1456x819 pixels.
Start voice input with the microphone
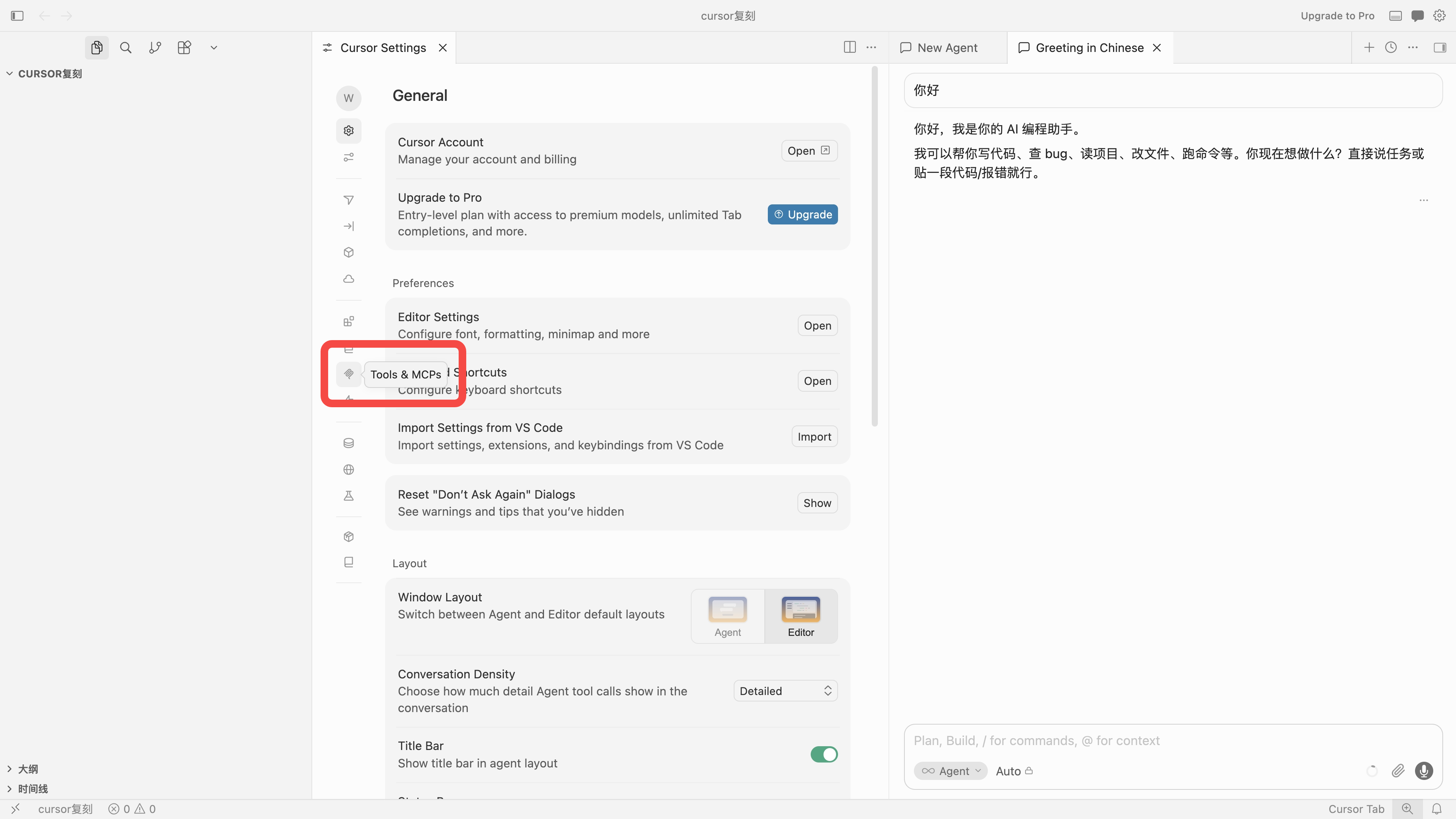click(x=1424, y=771)
